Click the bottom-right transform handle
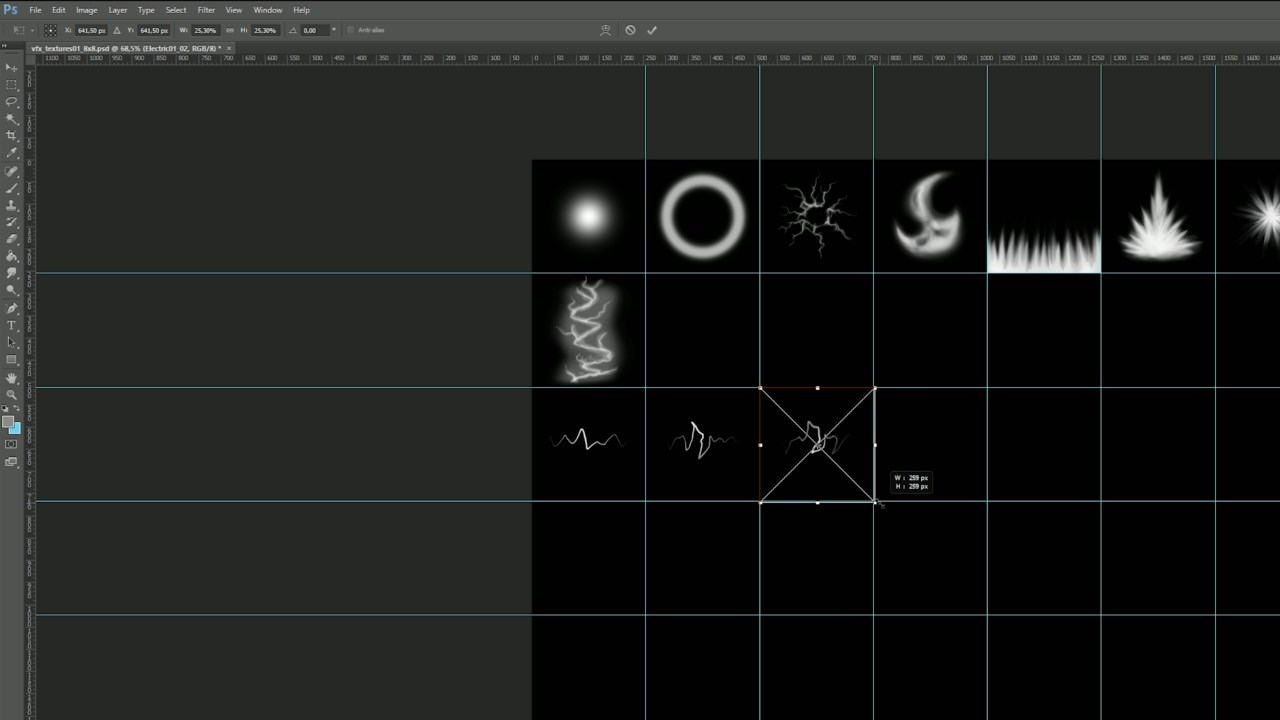 (x=875, y=502)
